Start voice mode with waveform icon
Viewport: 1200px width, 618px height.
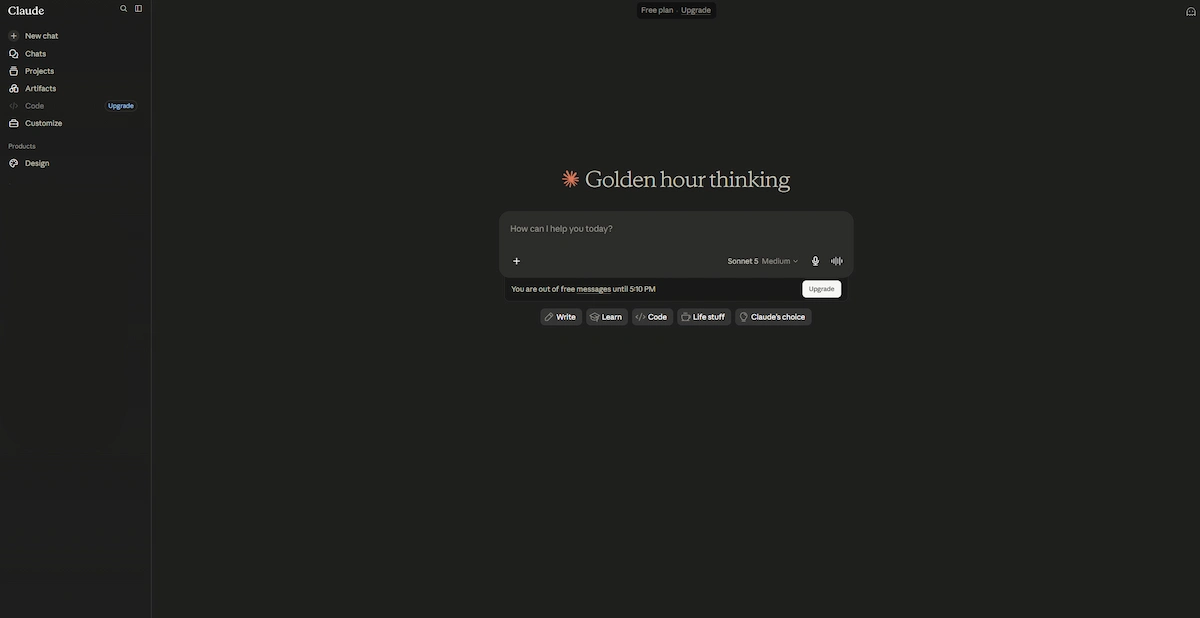(x=837, y=261)
